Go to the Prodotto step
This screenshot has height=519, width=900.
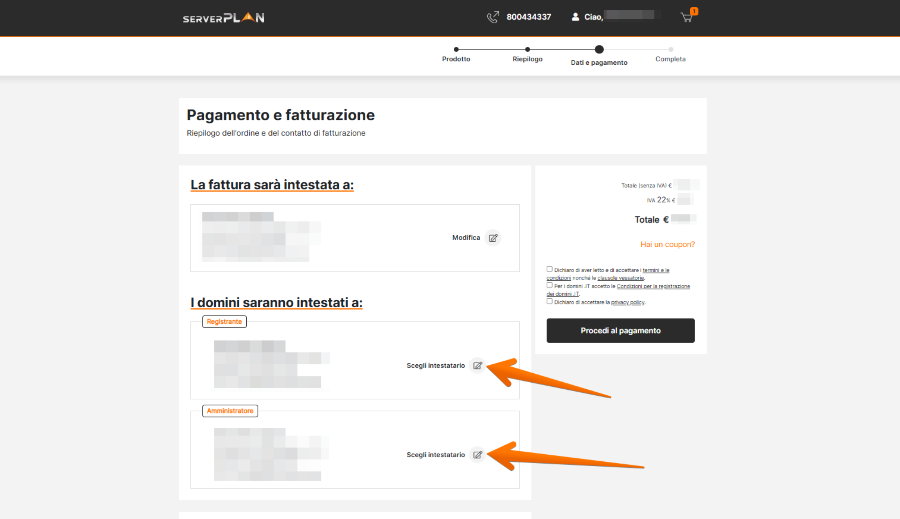point(456,59)
